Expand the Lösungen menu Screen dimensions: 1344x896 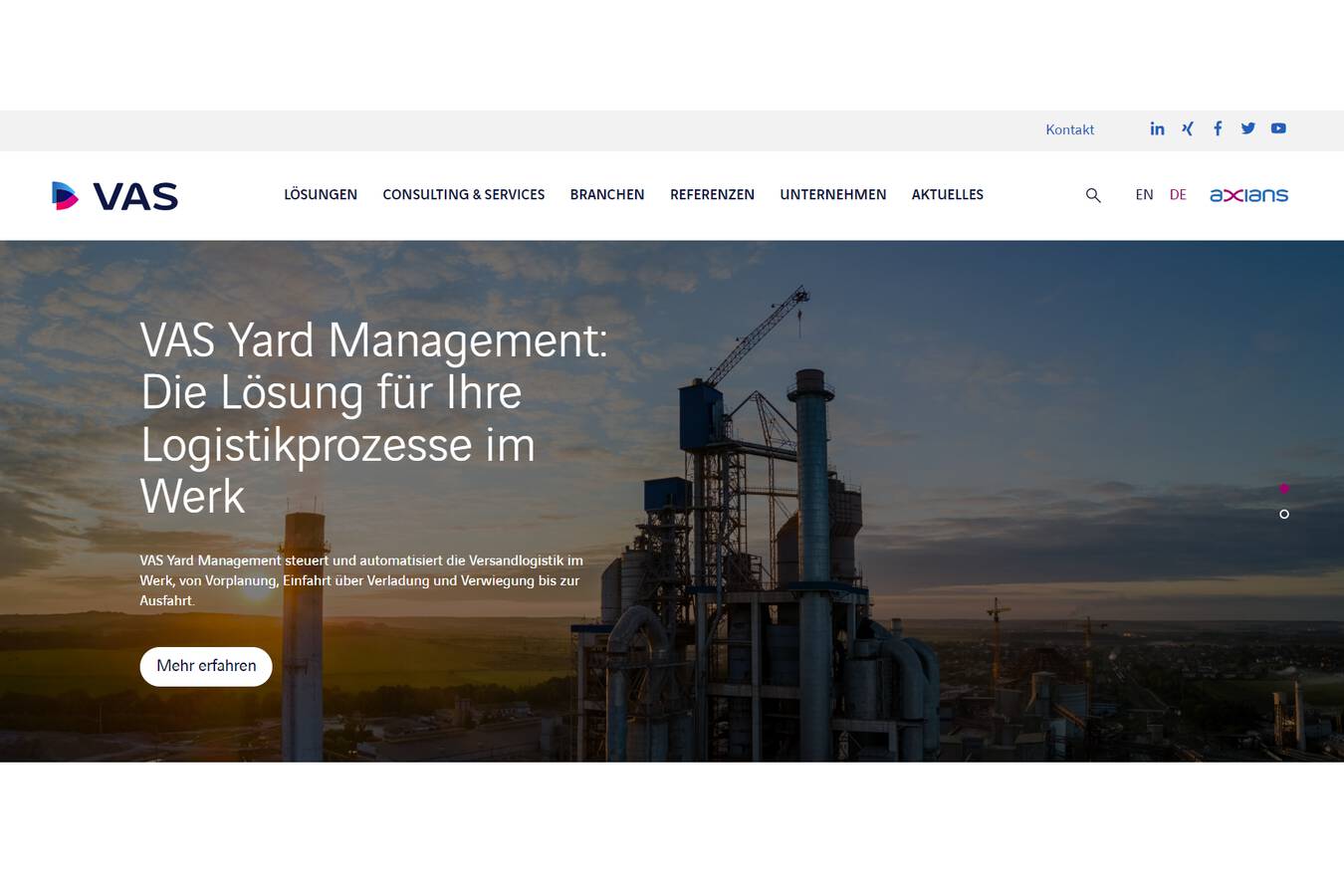tap(321, 195)
